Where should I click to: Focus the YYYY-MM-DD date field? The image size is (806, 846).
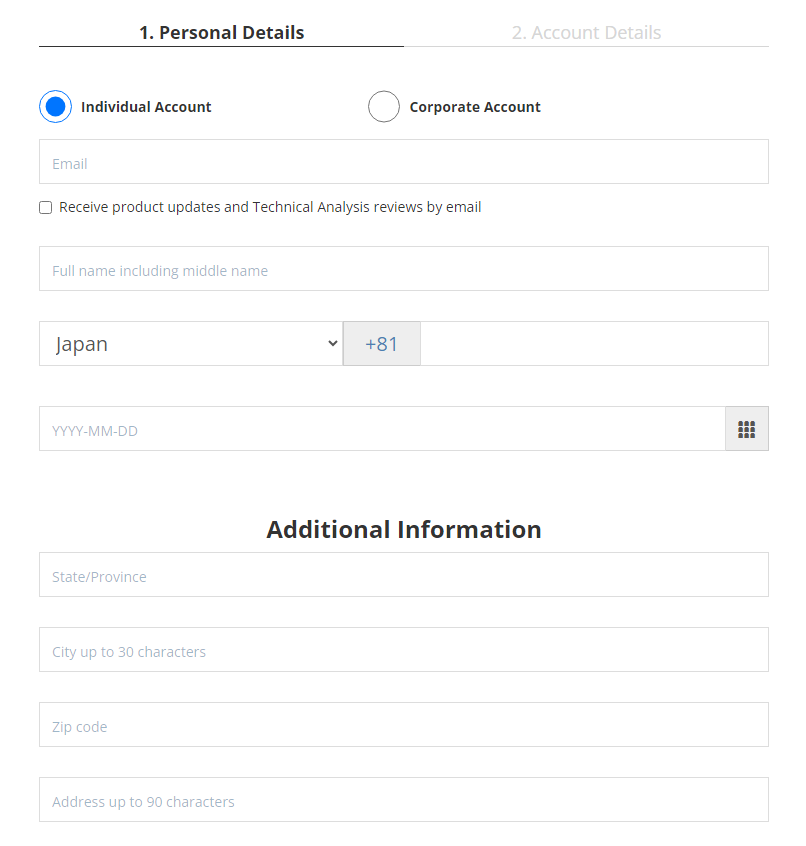[x=381, y=429]
